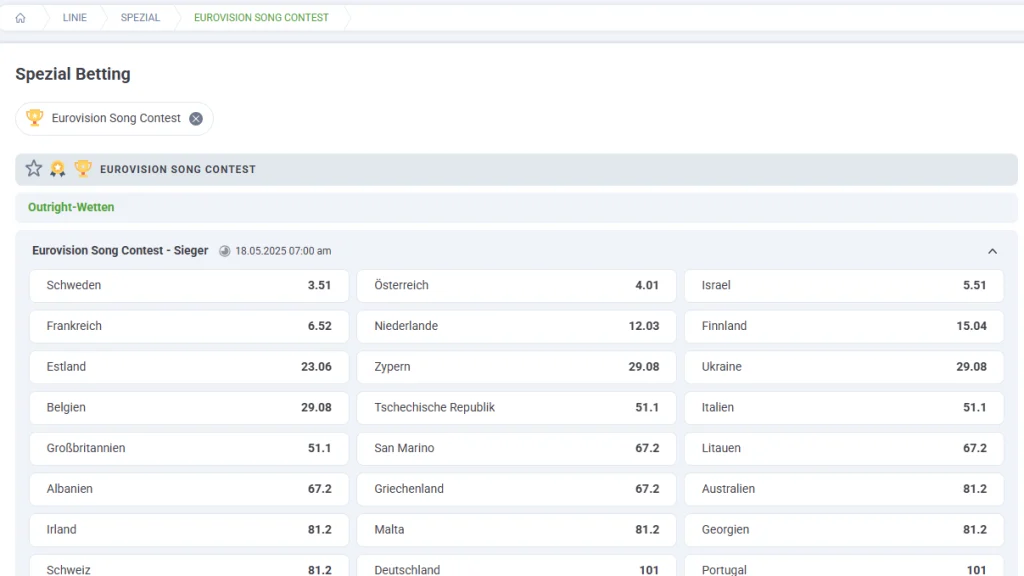Click the home icon in breadcrumb
The height and width of the screenshot is (576, 1024).
coord(20,18)
